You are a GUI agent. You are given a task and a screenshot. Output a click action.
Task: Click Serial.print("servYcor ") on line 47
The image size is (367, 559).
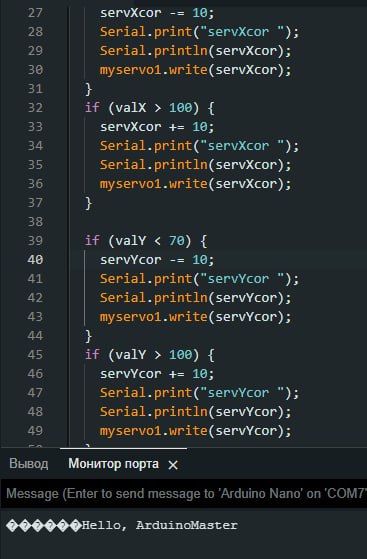point(199,393)
